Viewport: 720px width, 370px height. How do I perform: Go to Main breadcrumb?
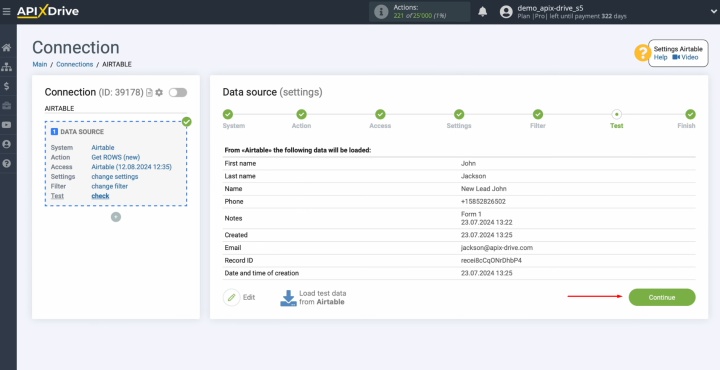(x=39, y=64)
